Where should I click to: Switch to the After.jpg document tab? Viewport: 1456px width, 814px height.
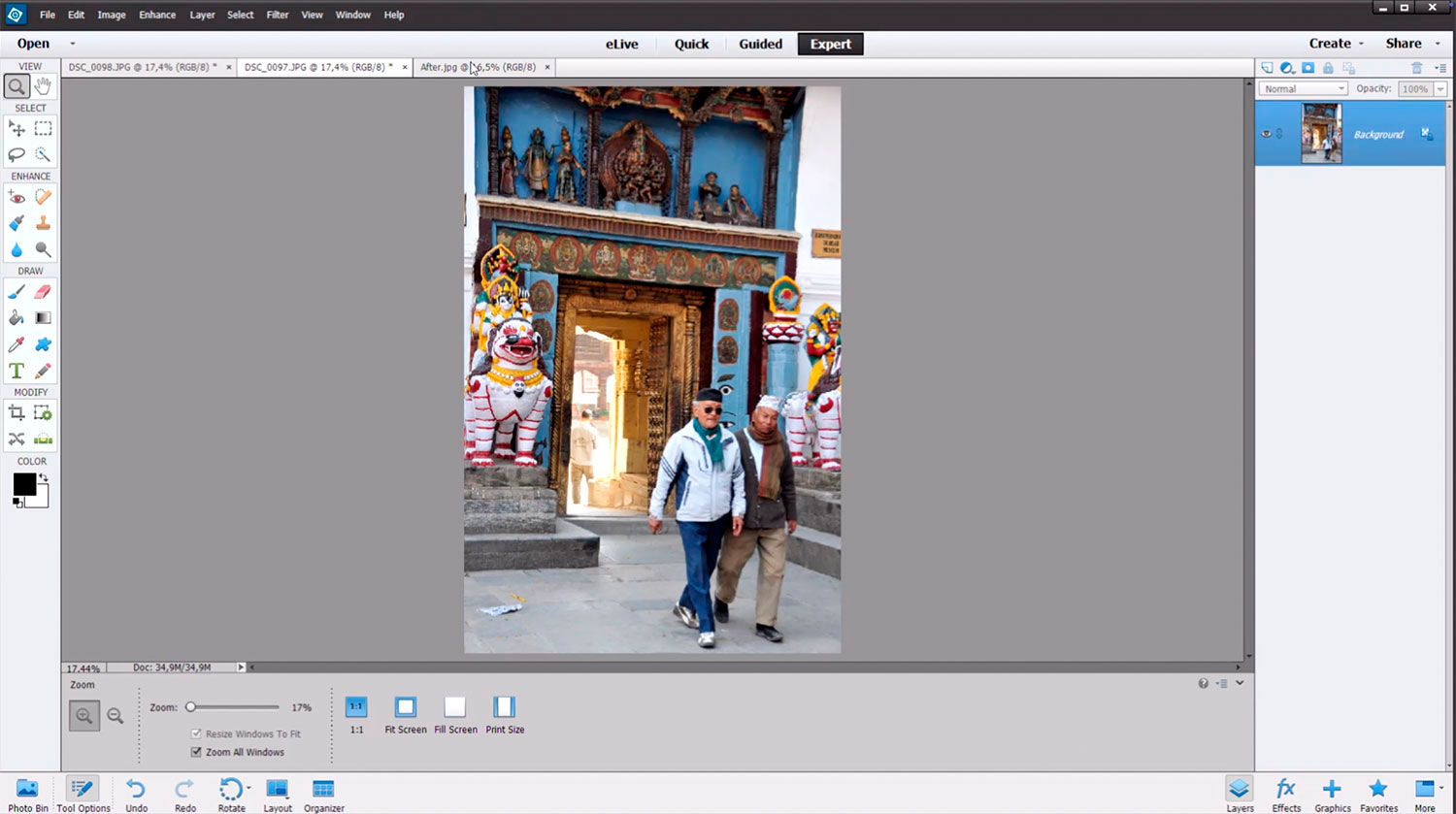[x=478, y=67]
